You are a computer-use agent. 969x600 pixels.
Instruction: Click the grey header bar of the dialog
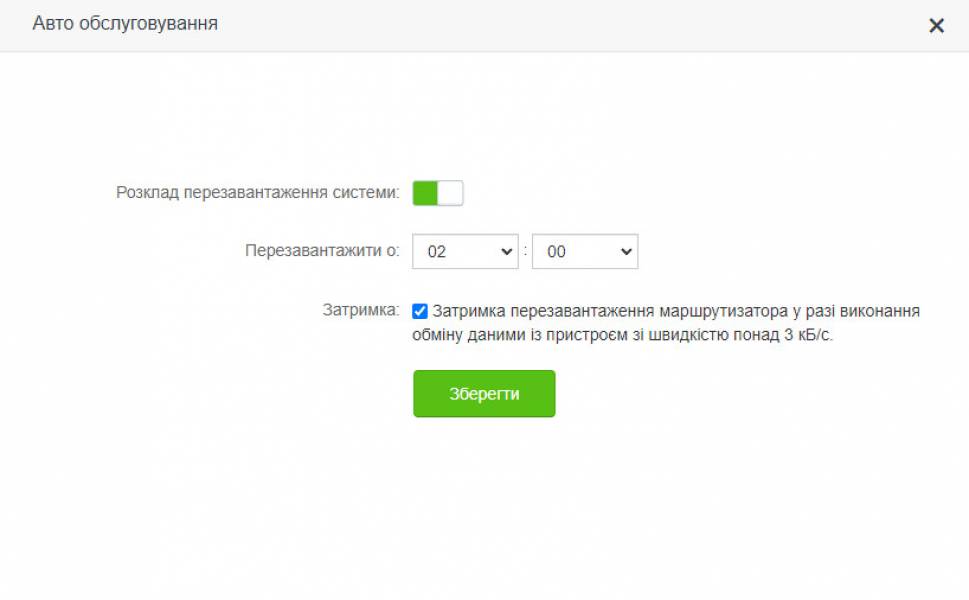pyautogui.click(x=484, y=25)
